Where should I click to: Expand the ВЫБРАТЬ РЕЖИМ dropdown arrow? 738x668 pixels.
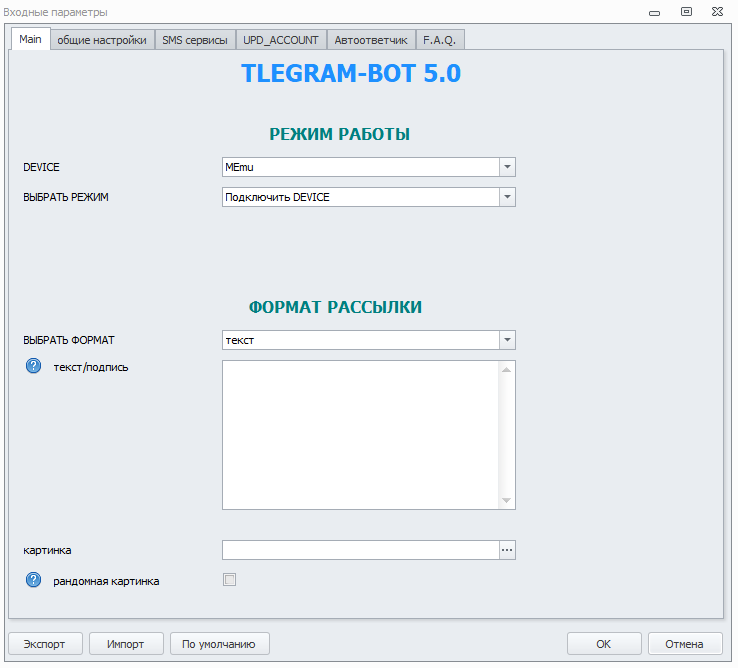[x=507, y=197]
